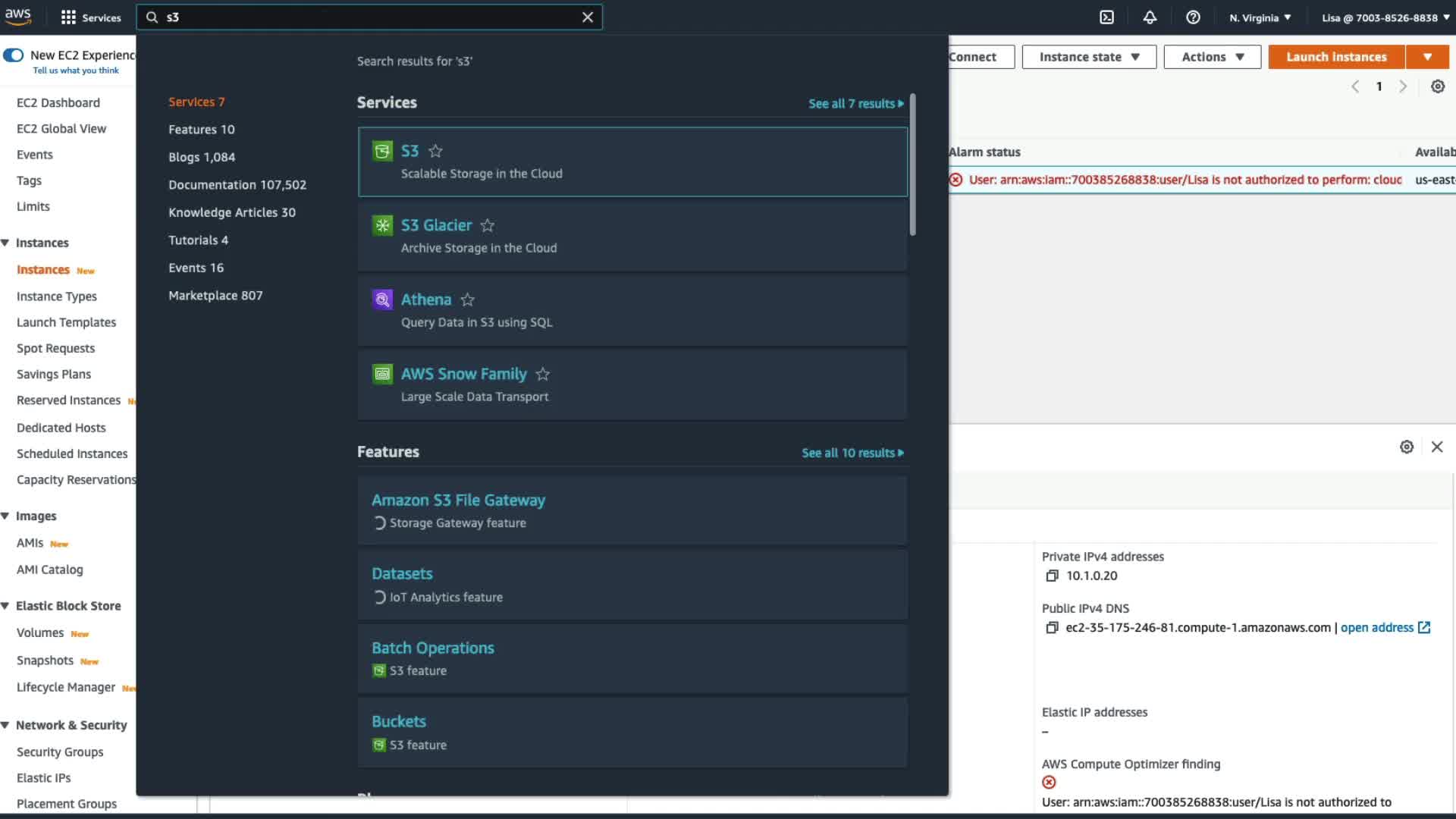Open the N. Virginia region selector

(x=1260, y=17)
